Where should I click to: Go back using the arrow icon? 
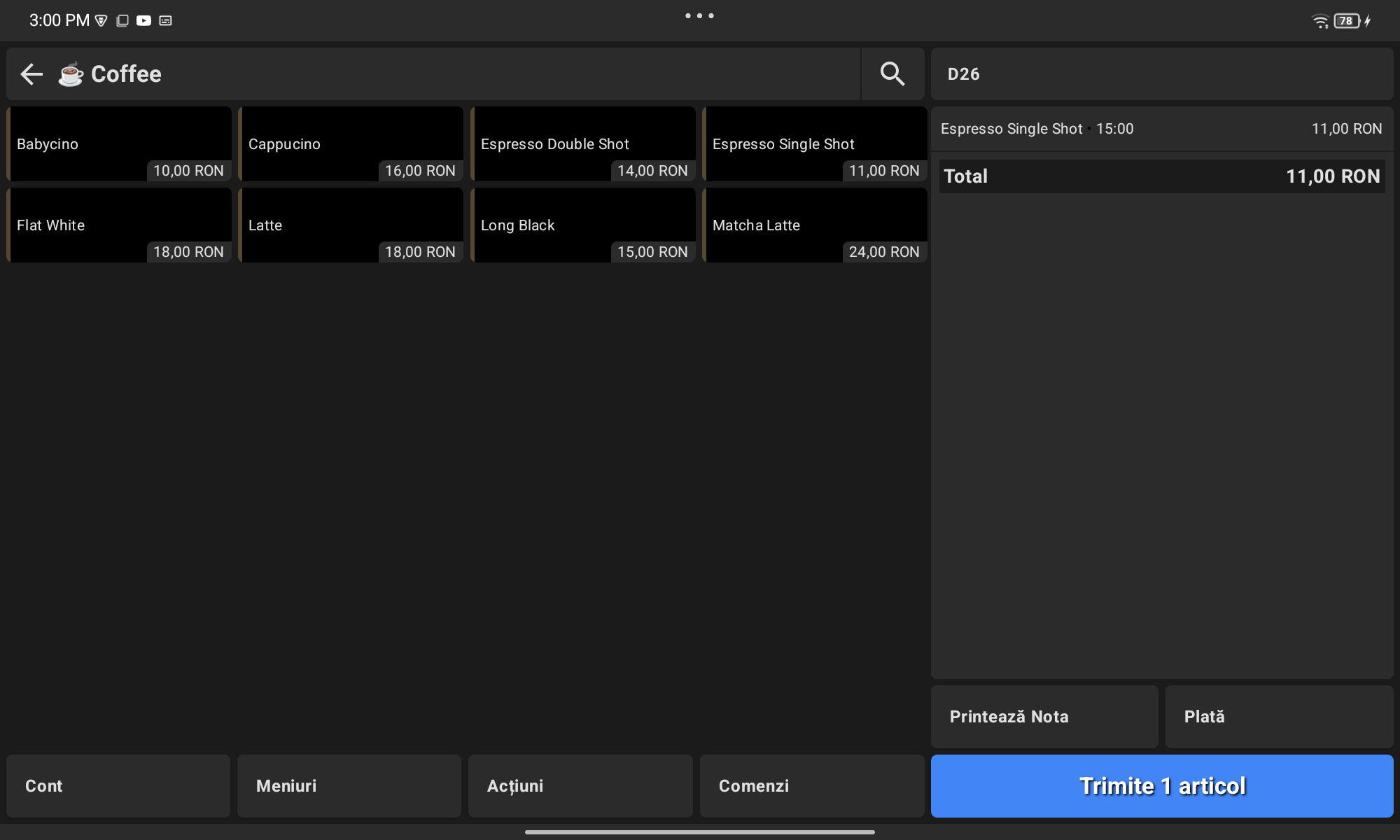pos(31,73)
